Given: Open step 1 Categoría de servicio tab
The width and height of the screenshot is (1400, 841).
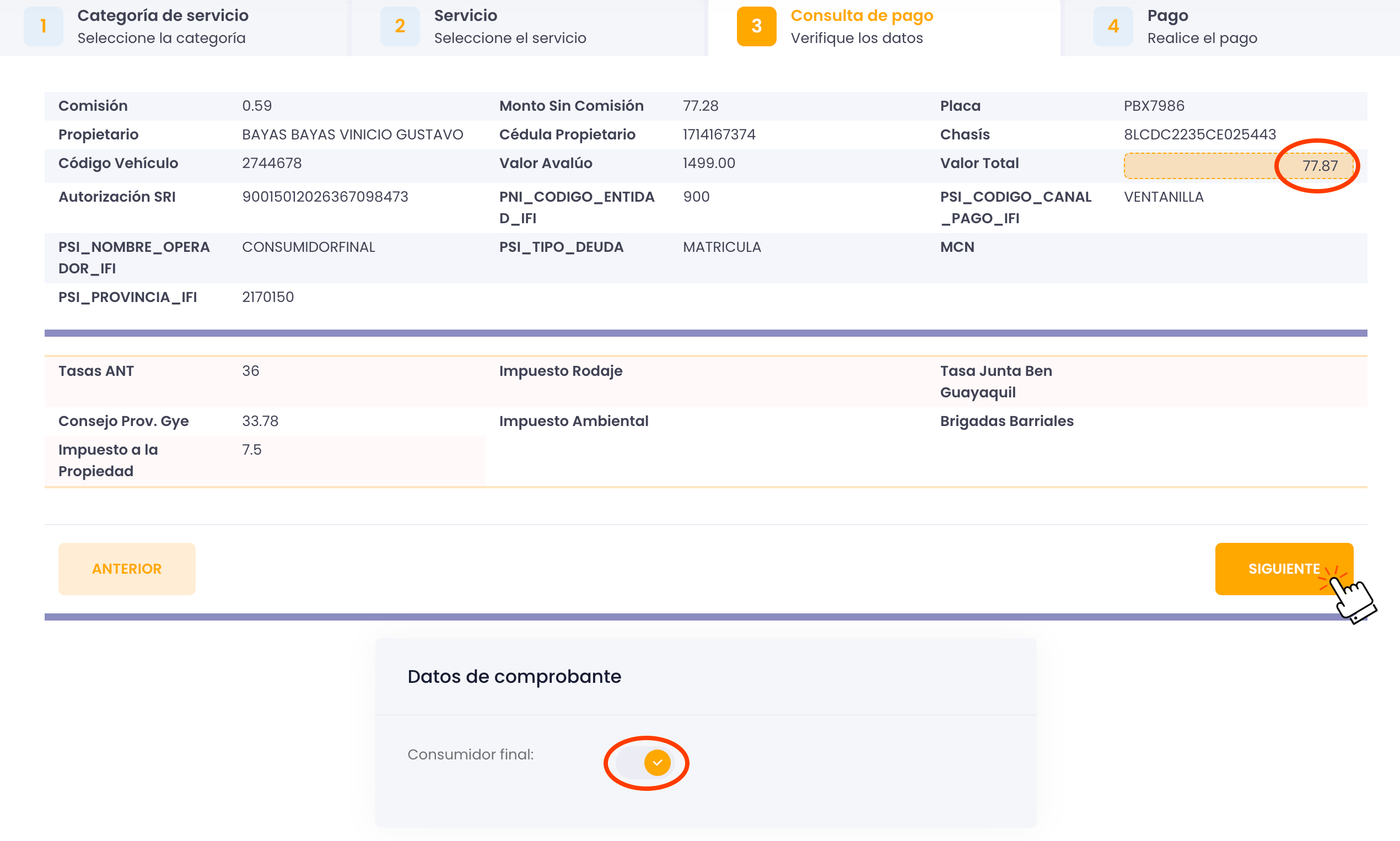Looking at the screenshot, I should 173,26.
